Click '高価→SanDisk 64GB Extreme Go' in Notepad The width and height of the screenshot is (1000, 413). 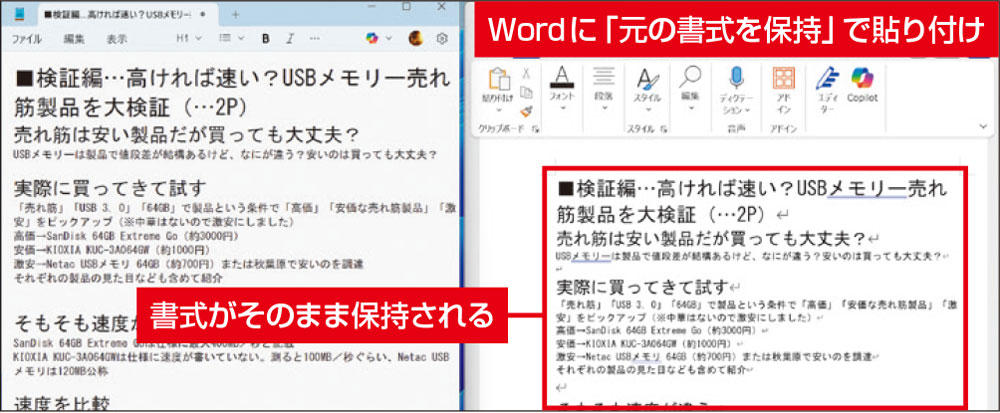click(126, 236)
